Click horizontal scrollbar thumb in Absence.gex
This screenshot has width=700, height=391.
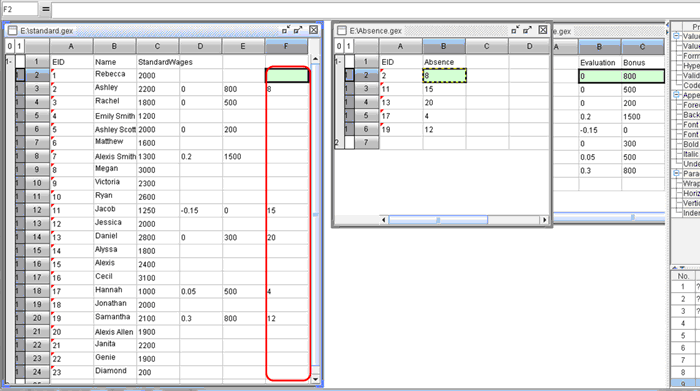tap(438, 220)
